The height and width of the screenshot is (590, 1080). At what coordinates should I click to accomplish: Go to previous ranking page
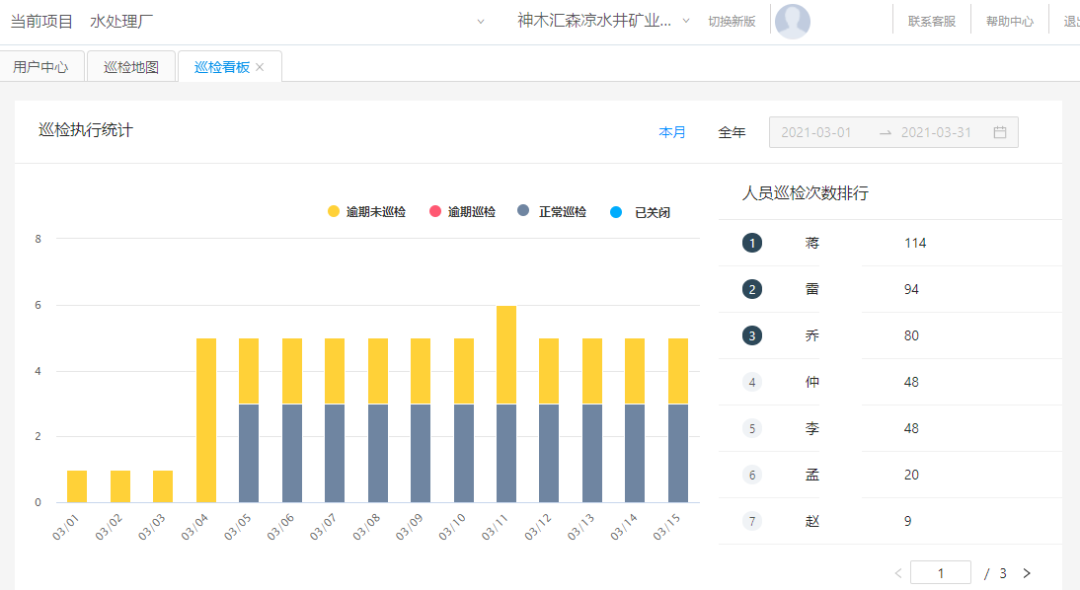tap(898, 573)
